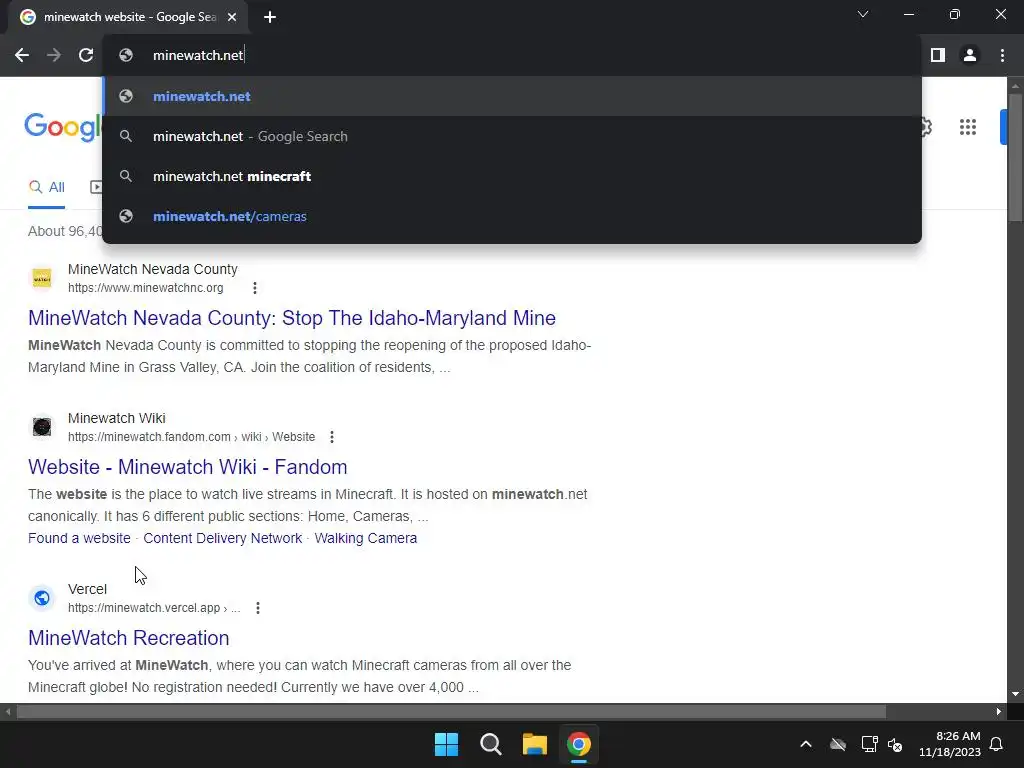1024x768 pixels.
Task: Click the browser forward arrow
Action: 54,56
